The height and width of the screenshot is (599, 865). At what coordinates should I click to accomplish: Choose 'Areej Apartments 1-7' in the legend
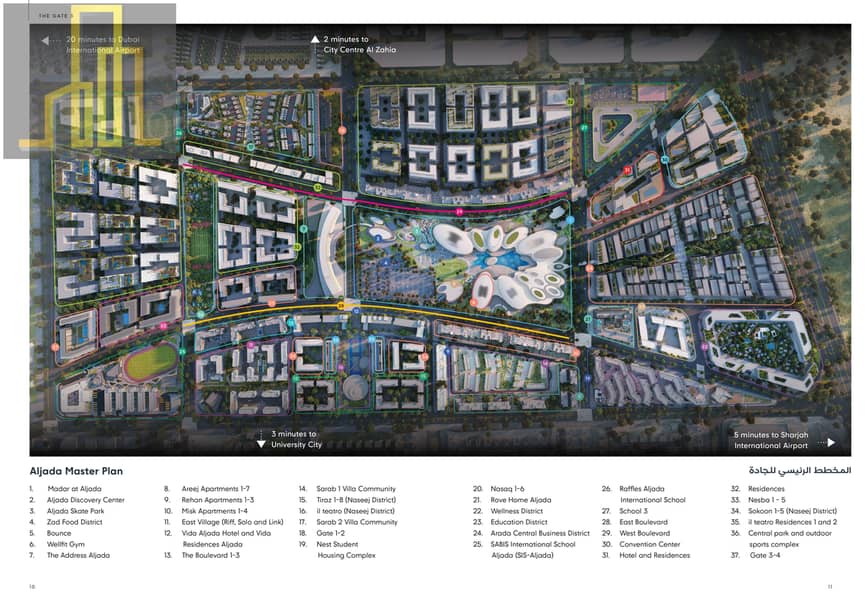point(216,489)
